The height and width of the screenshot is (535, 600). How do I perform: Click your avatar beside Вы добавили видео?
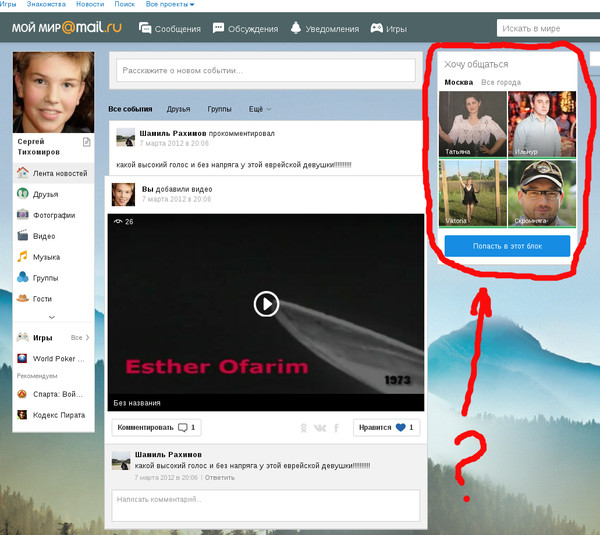tap(123, 194)
